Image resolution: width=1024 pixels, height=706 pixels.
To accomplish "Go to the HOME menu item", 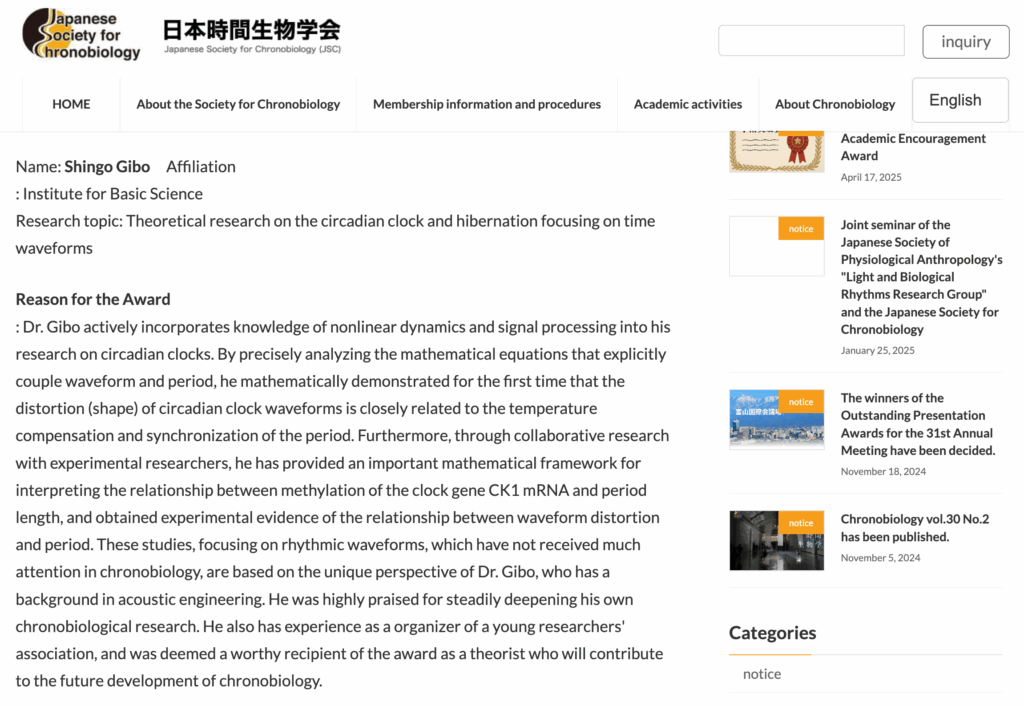I will (x=71, y=104).
